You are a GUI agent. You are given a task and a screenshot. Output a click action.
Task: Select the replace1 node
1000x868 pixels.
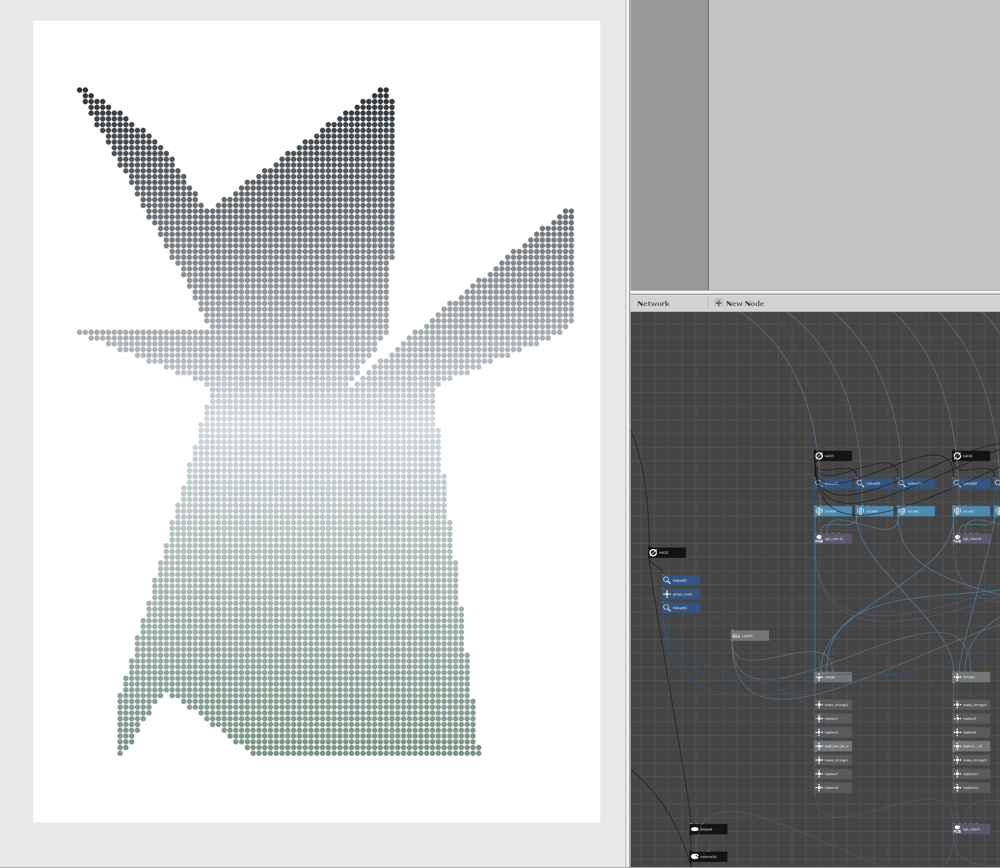pyautogui.click(x=833, y=719)
